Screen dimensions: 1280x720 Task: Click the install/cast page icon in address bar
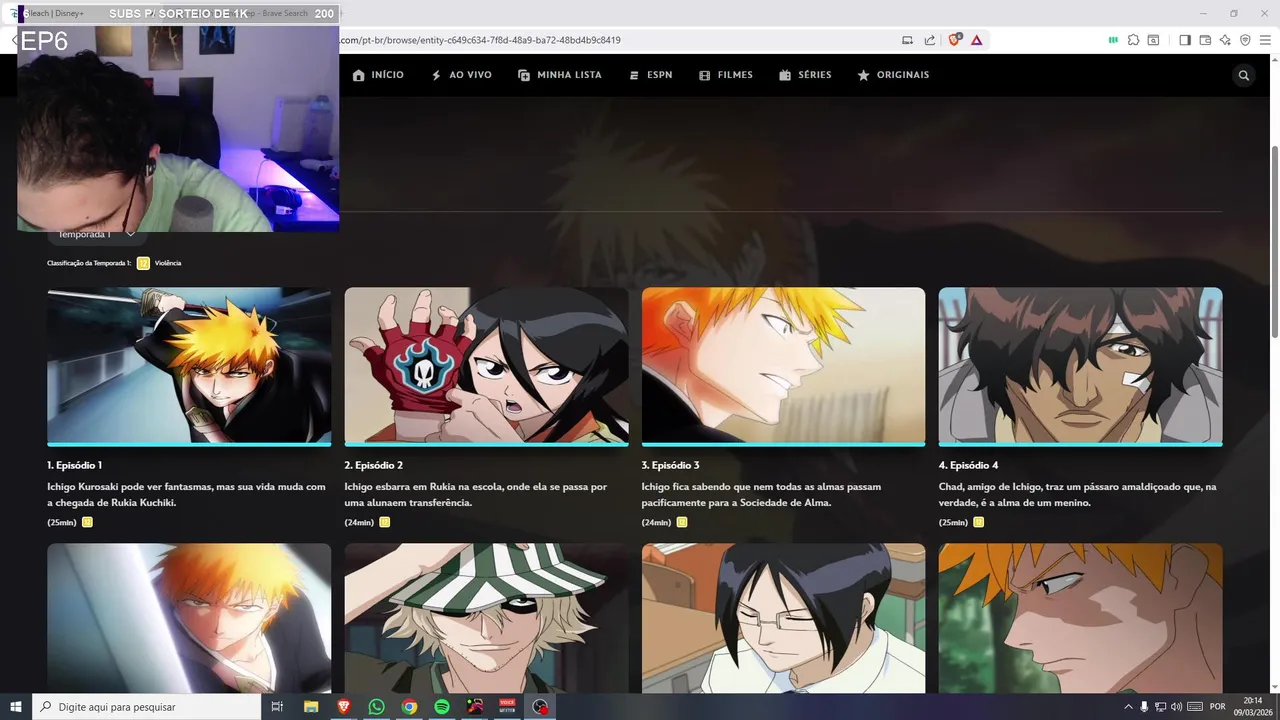click(907, 40)
